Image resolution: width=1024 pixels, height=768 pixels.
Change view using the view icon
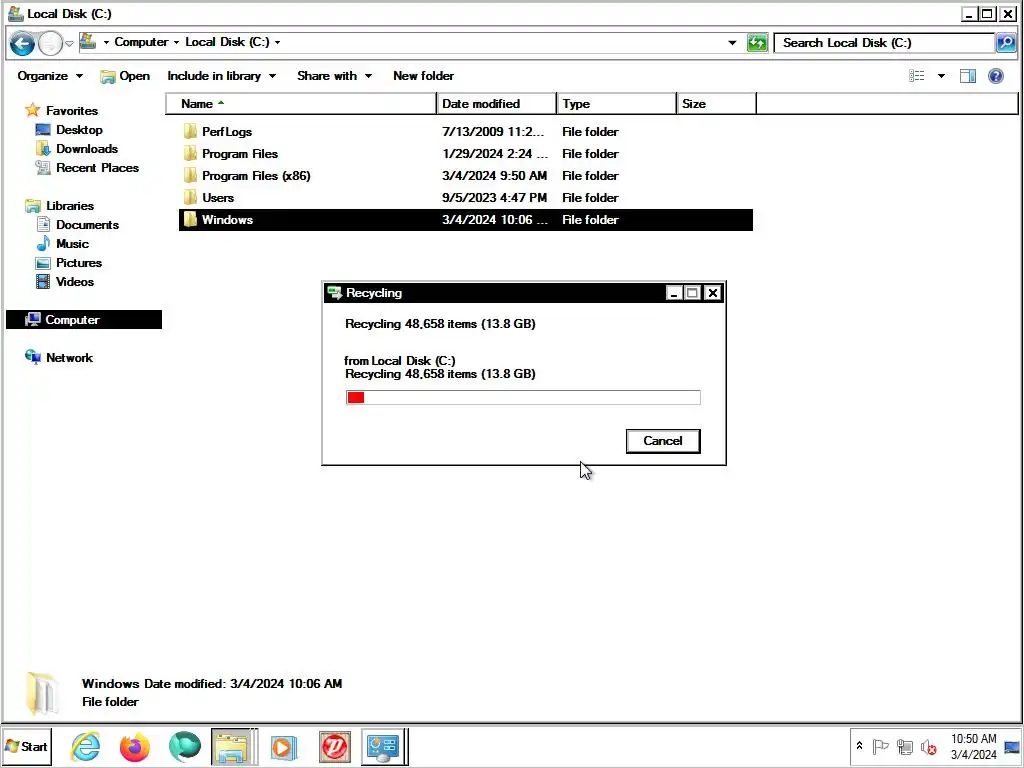916,76
